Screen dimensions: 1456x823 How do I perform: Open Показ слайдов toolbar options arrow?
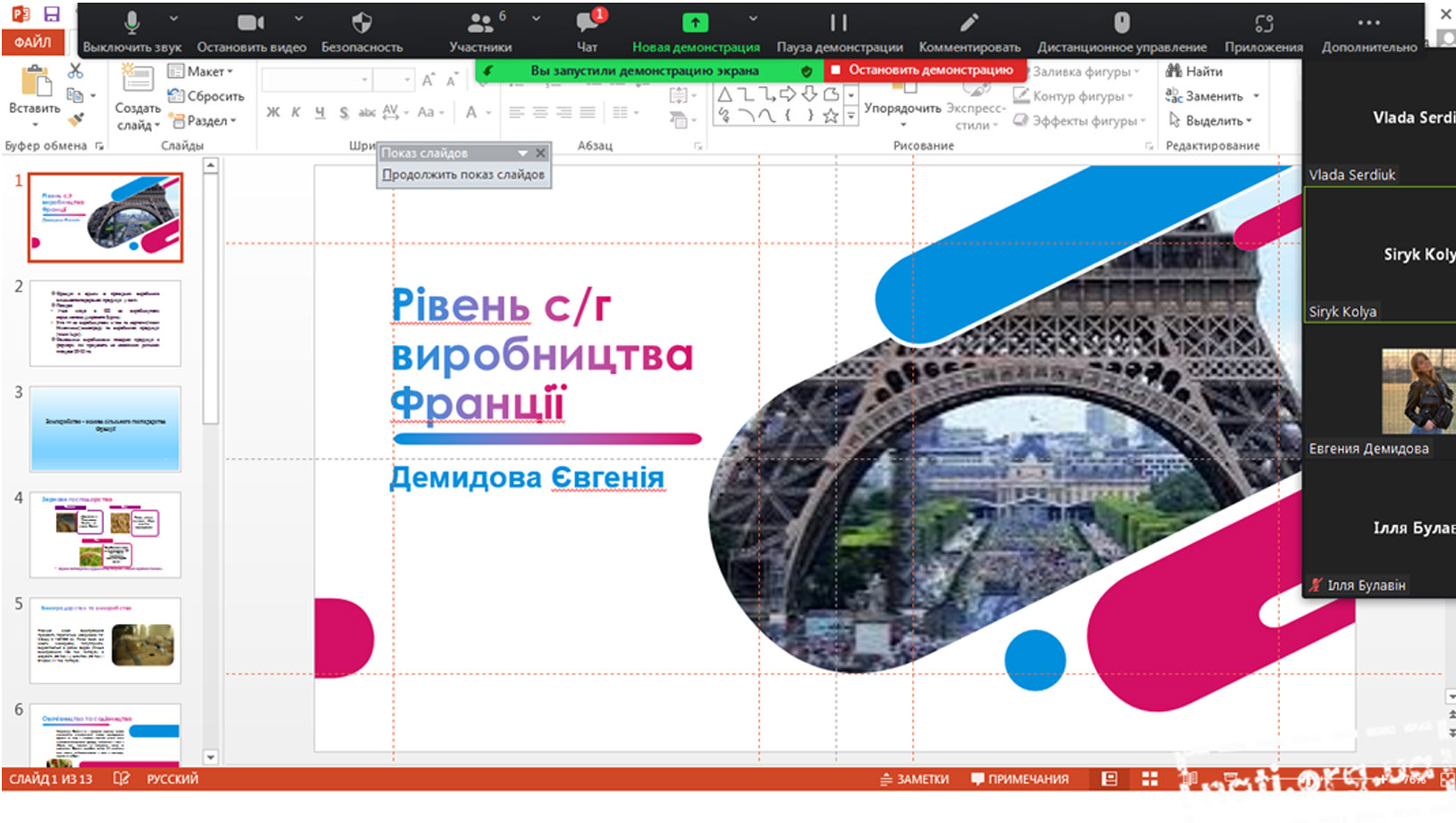pyautogui.click(x=523, y=153)
